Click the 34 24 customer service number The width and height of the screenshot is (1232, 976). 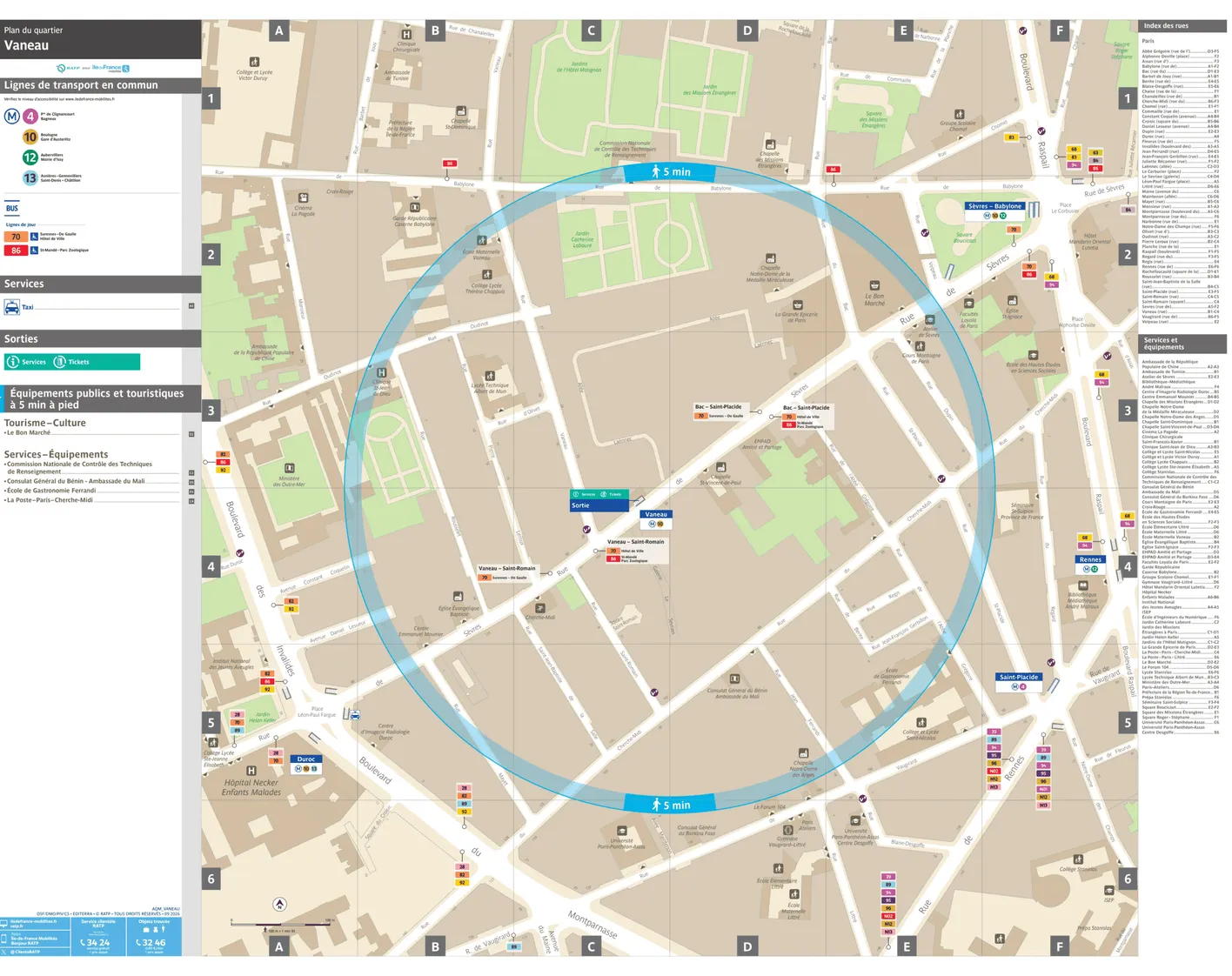(x=96, y=942)
